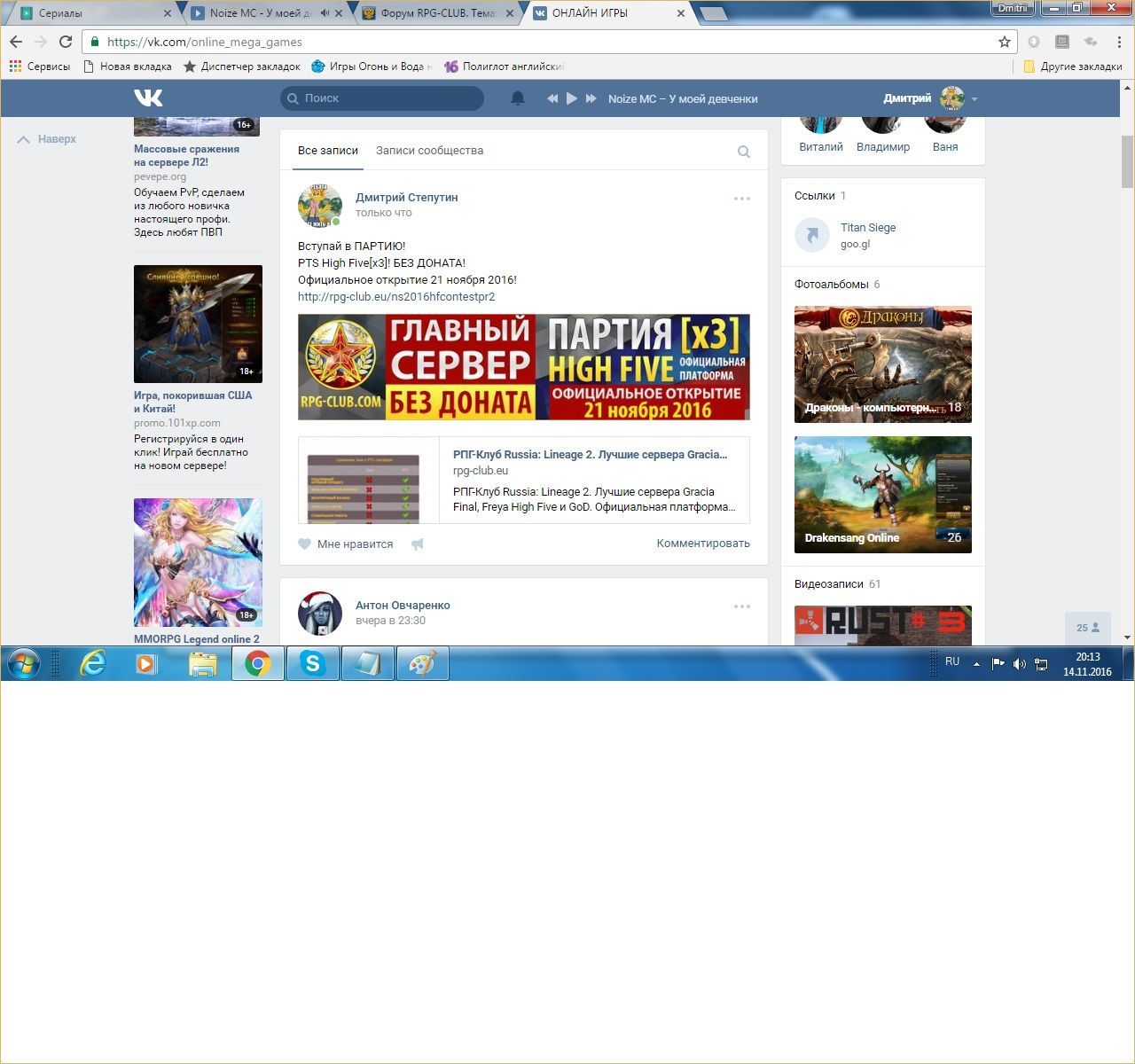Open the Drakensang Online photo album
The image size is (1135, 1064).
coord(883,495)
